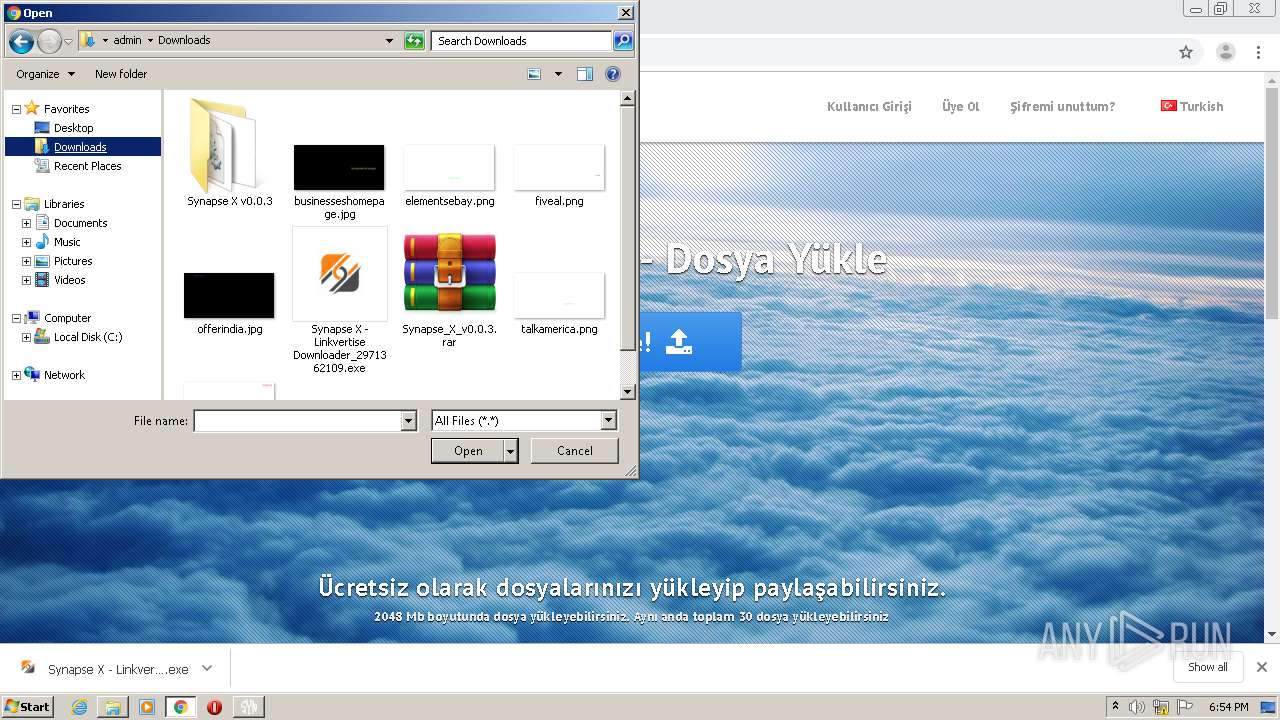Viewport: 1280px width, 720px height.
Task: Open Chrome profile avatar icon
Action: 1226,52
